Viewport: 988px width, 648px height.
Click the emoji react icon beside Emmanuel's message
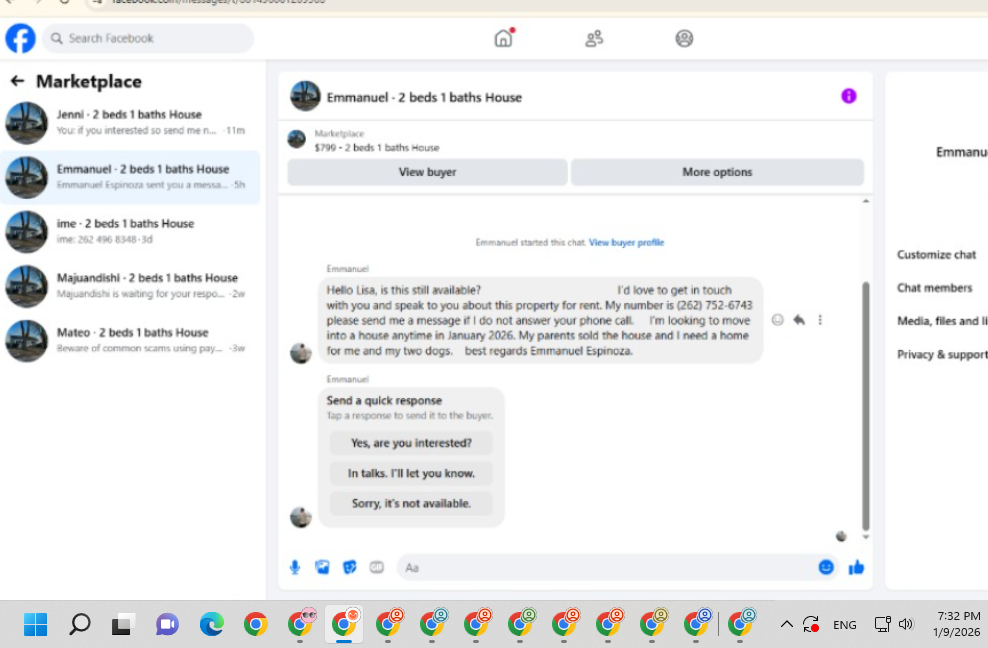click(778, 320)
